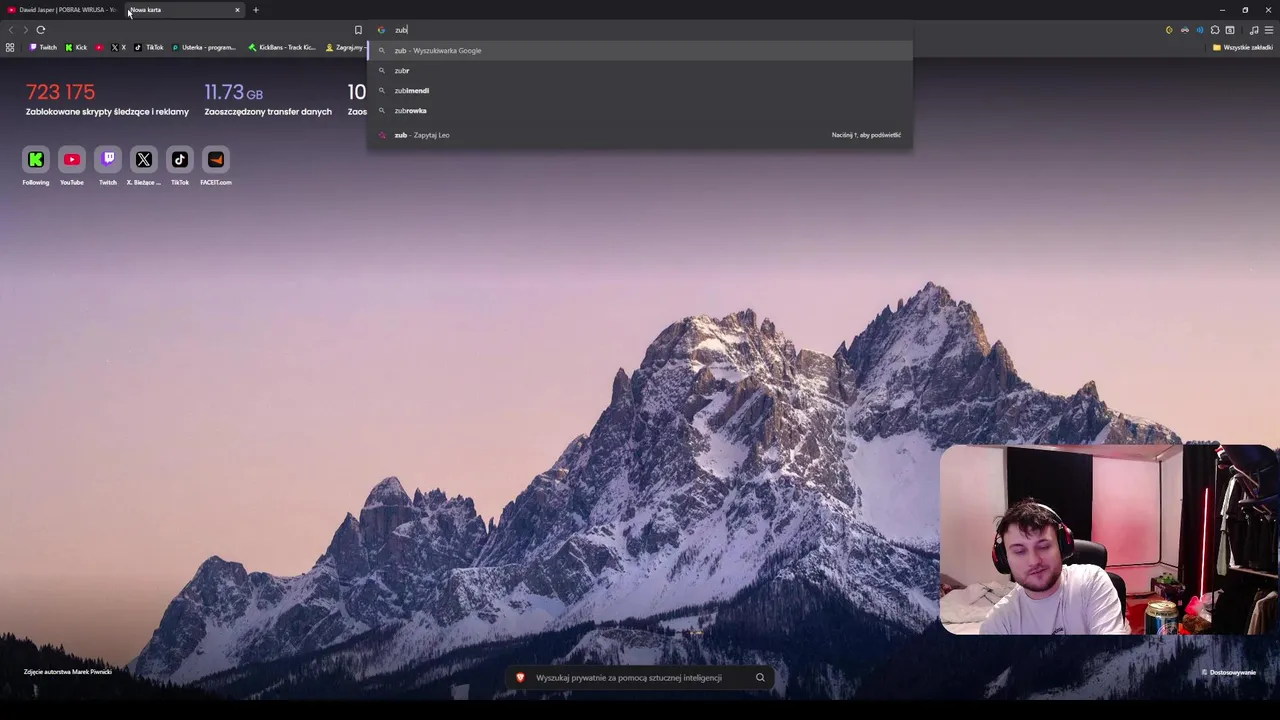Click the magnifier icon in bottom search box
This screenshot has width=1280, height=720.
(x=760, y=678)
